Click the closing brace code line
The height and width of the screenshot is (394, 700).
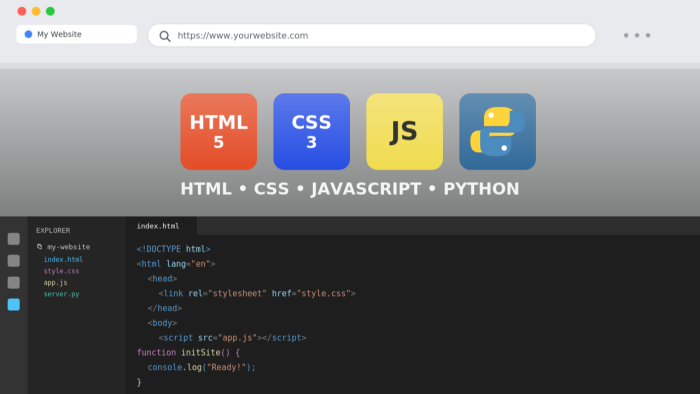coord(139,382)
